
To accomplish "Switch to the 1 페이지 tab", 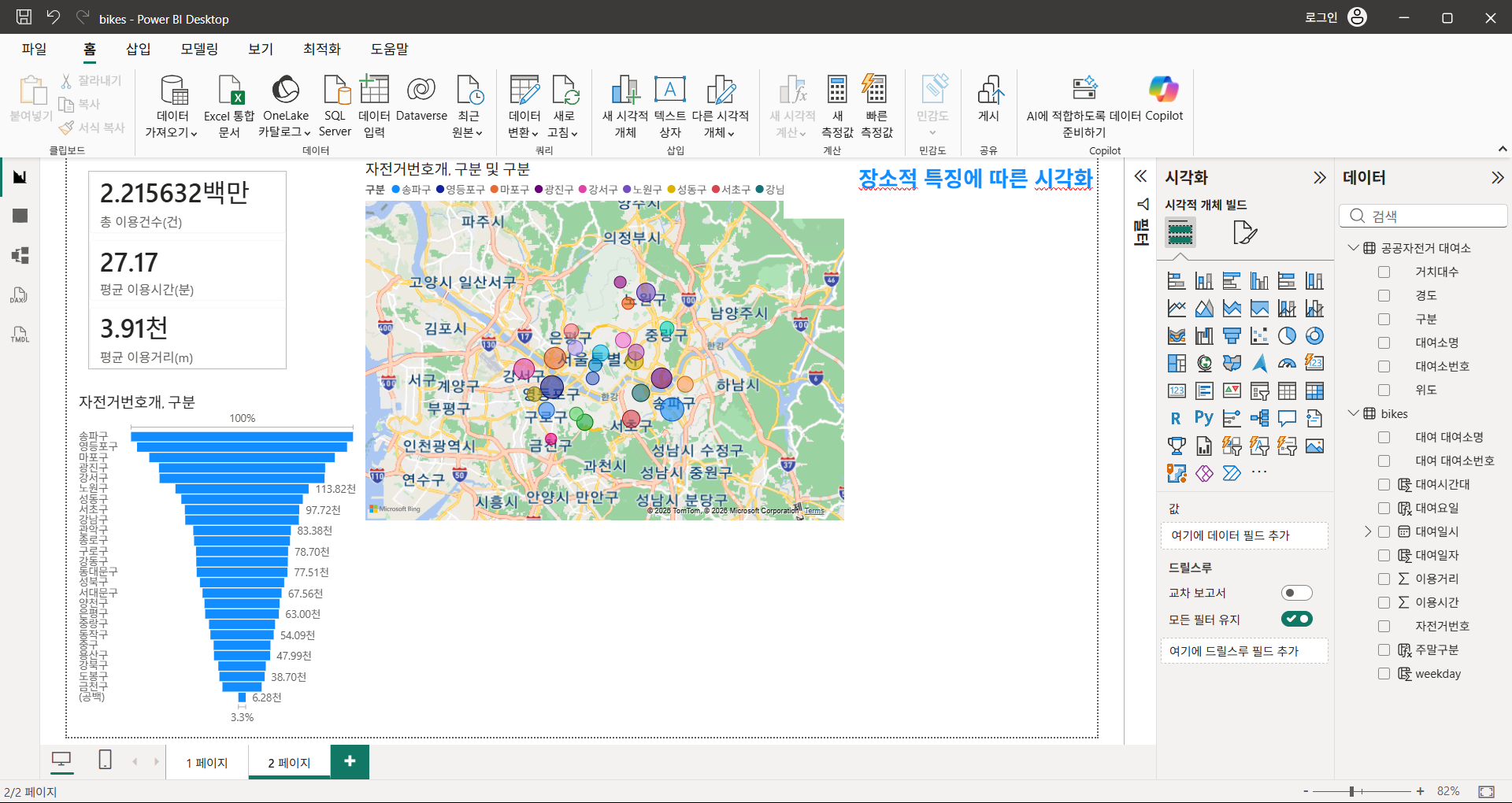I will 207,763.
